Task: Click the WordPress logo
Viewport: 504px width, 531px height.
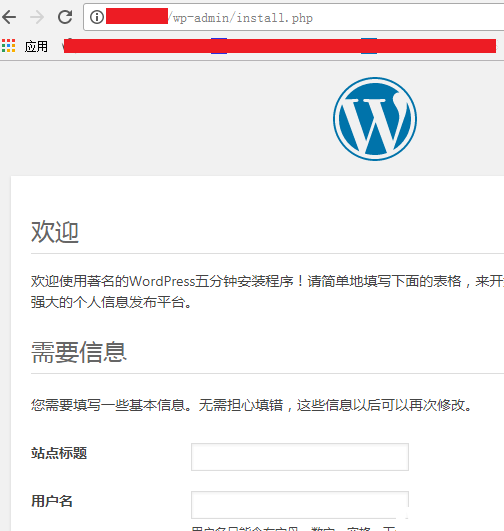Action: click(x=375, y=119)
